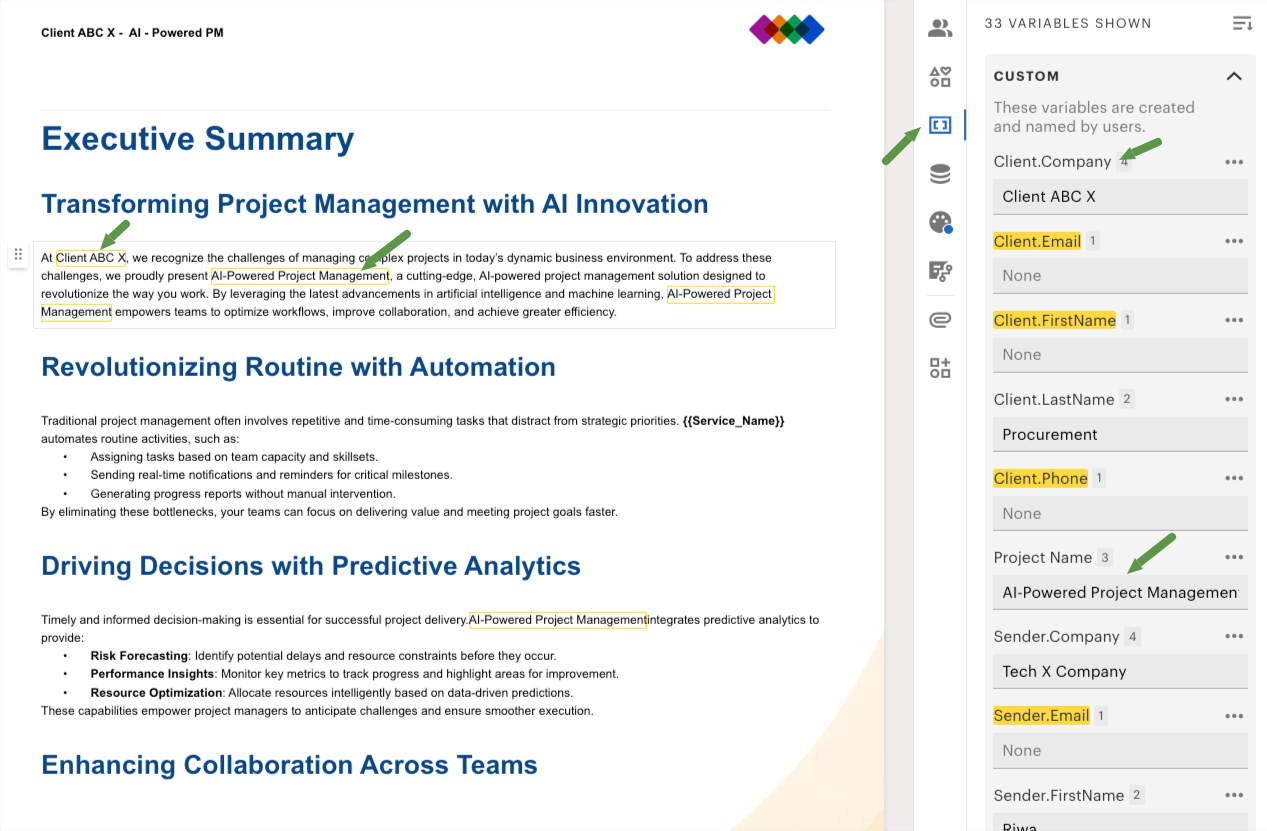1267x831 pixels.
Task: Click the empty Client.Email value field
Action: tap(1120, 275)
